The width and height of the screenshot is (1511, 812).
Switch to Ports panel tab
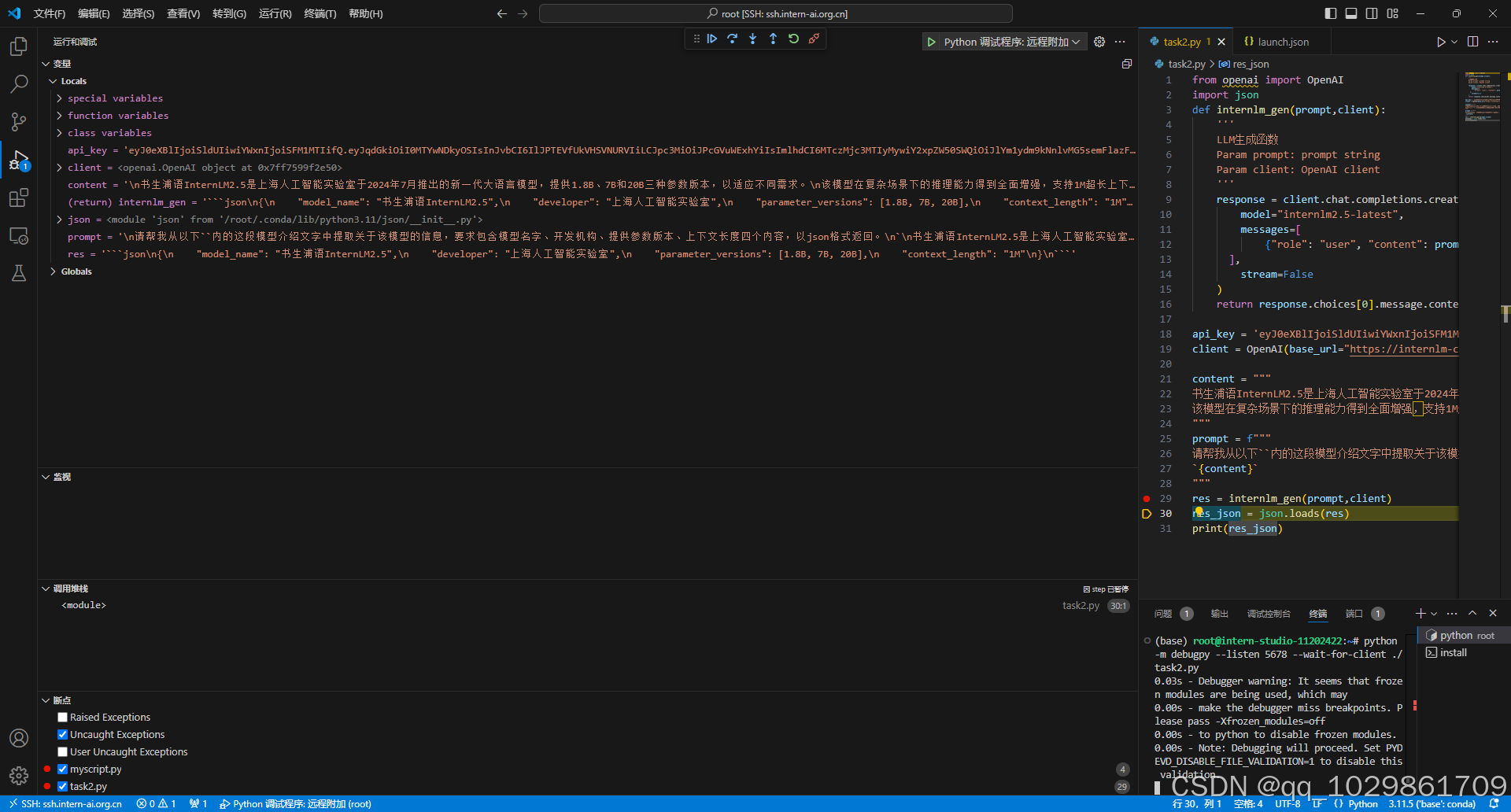(x=1354, y=614)
